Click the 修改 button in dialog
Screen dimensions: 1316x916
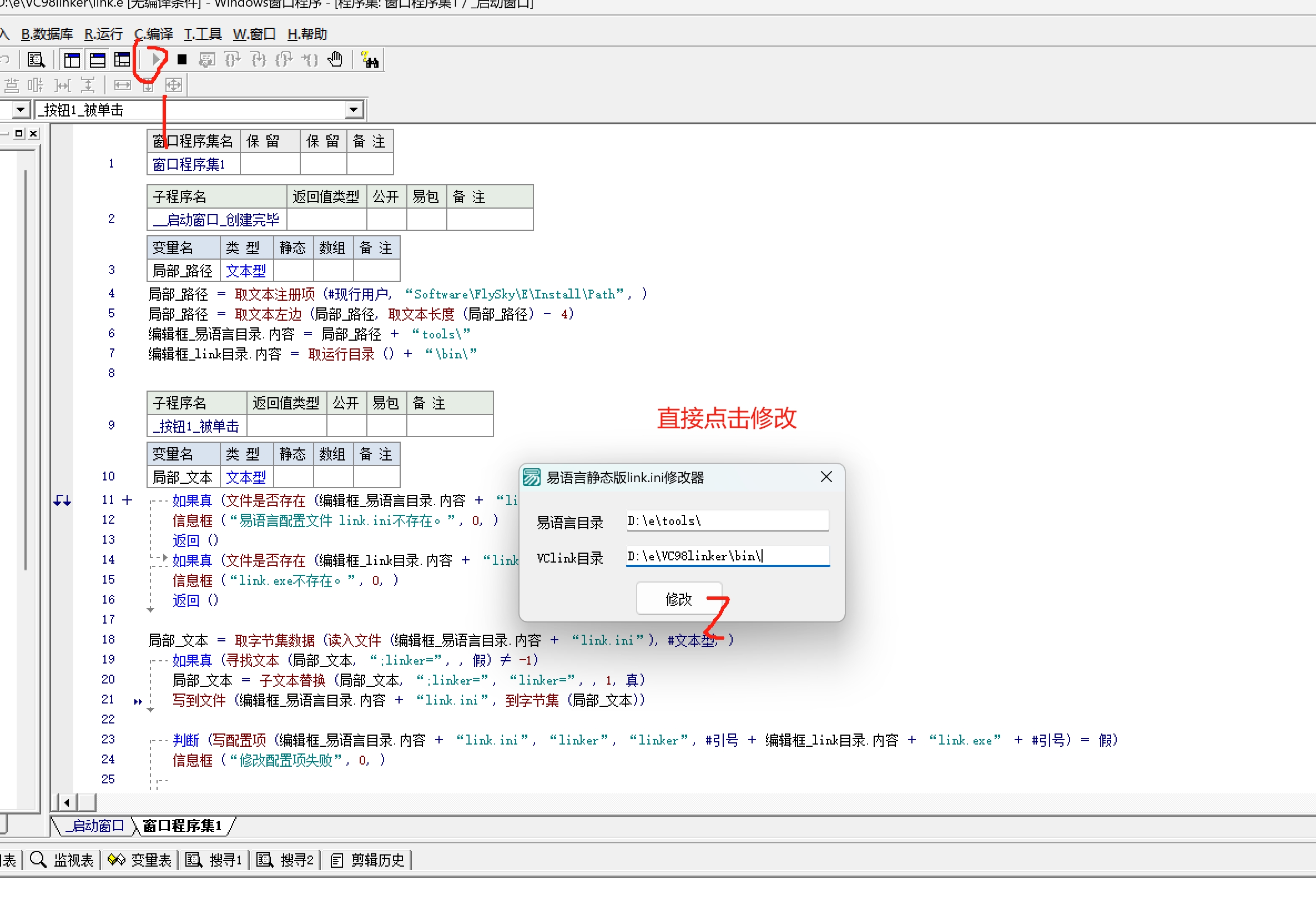coord(679,599)
